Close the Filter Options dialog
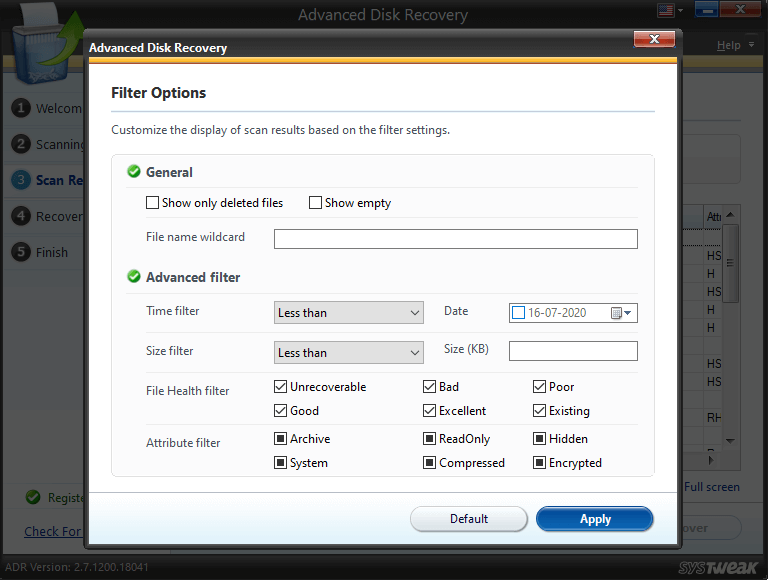 (x=653, y=39)
